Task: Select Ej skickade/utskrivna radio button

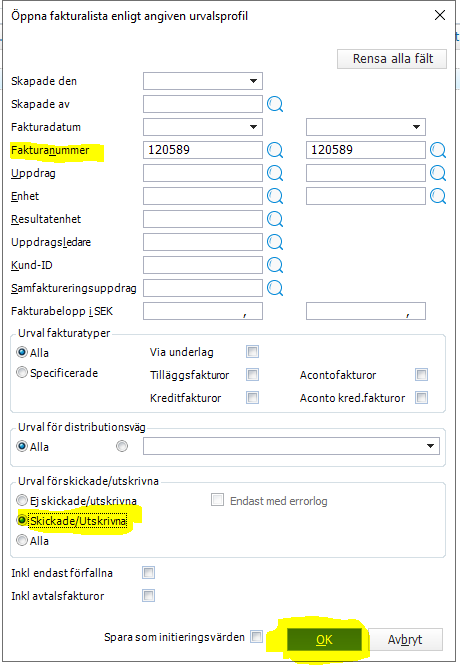Action: point(22,500)
